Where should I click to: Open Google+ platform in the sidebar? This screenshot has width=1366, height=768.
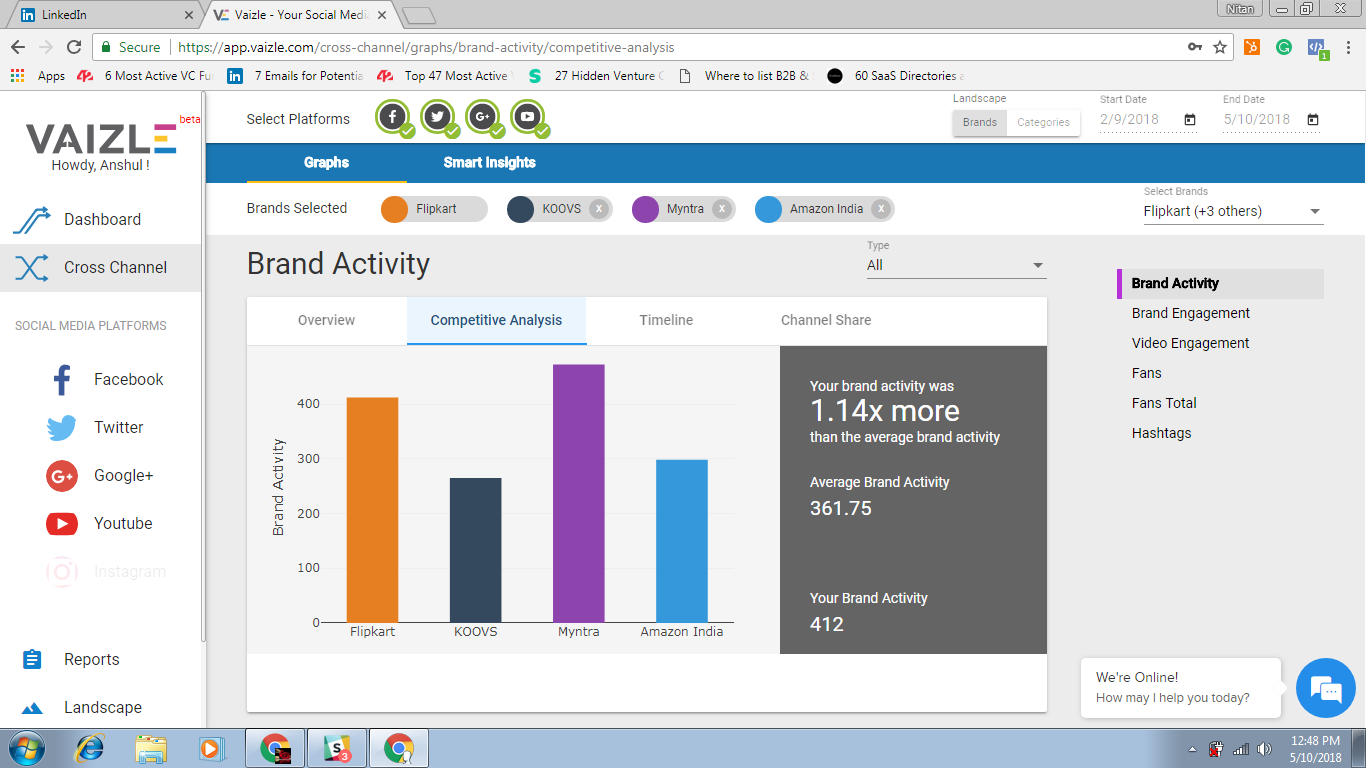click(101, 475)
